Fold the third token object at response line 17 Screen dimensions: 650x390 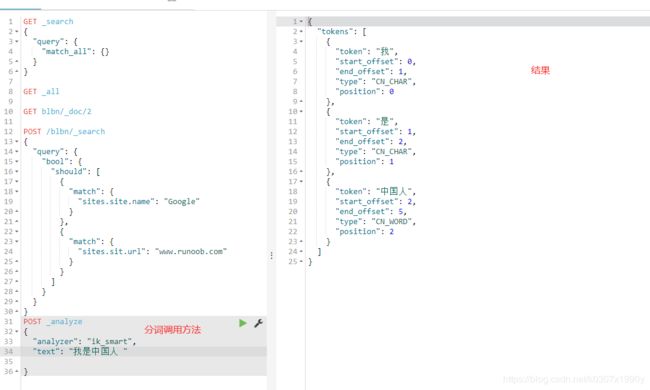tap(301, 182)
